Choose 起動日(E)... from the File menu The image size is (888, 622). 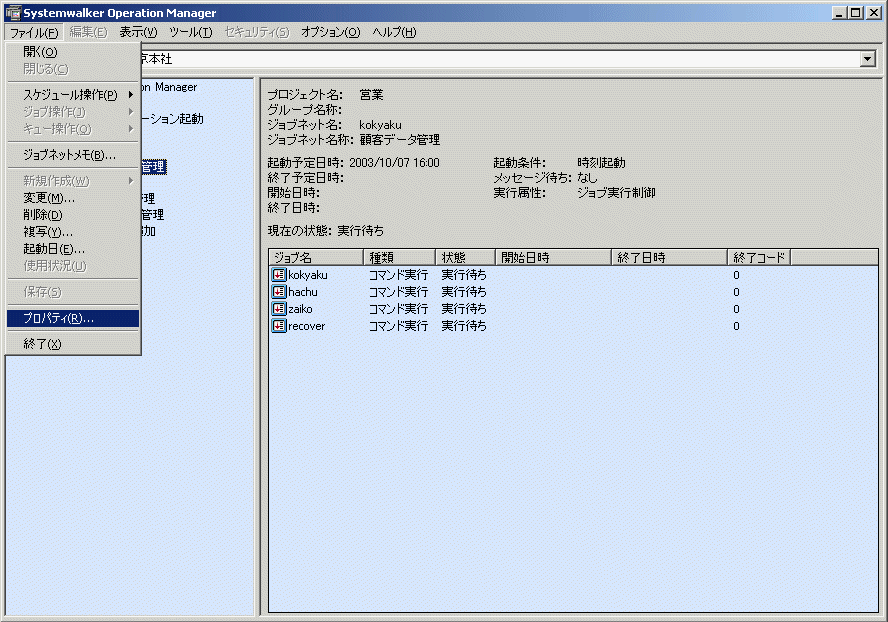click(x=72, y=249)
